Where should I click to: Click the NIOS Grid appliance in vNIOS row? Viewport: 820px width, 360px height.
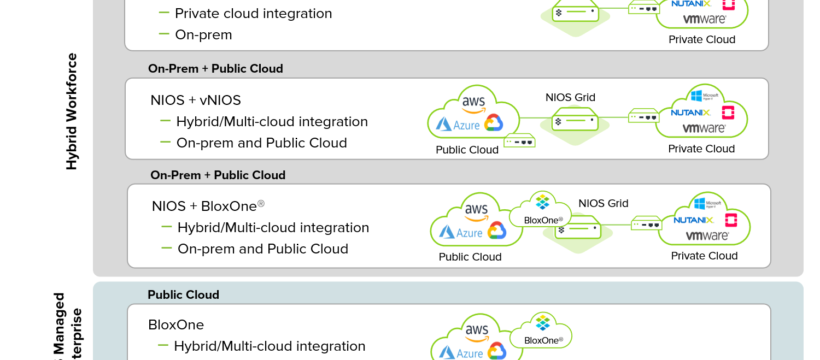click(x=575, y=121)
